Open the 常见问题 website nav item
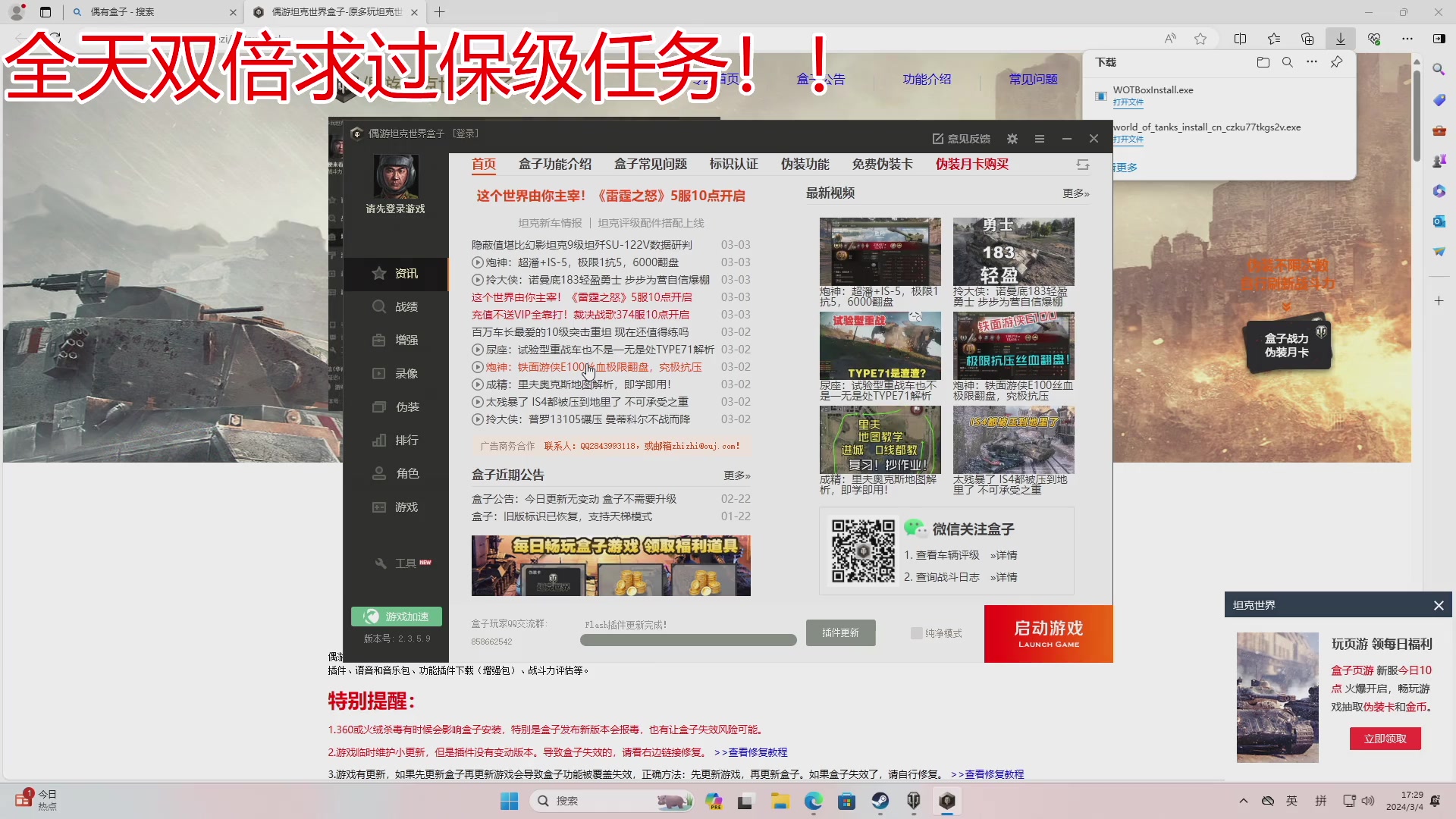Image resolution: width=1456 pixels, height=819 pixels. (x=1033, y=79)
